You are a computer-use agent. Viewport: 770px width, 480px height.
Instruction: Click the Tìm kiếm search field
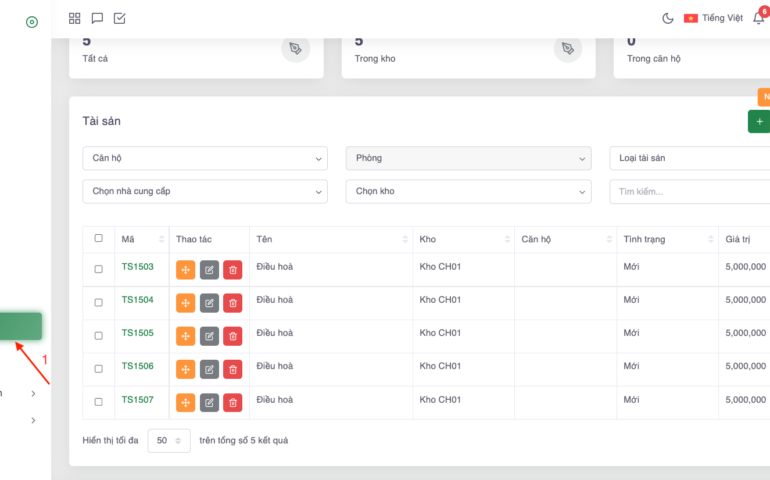coord(690,191)
